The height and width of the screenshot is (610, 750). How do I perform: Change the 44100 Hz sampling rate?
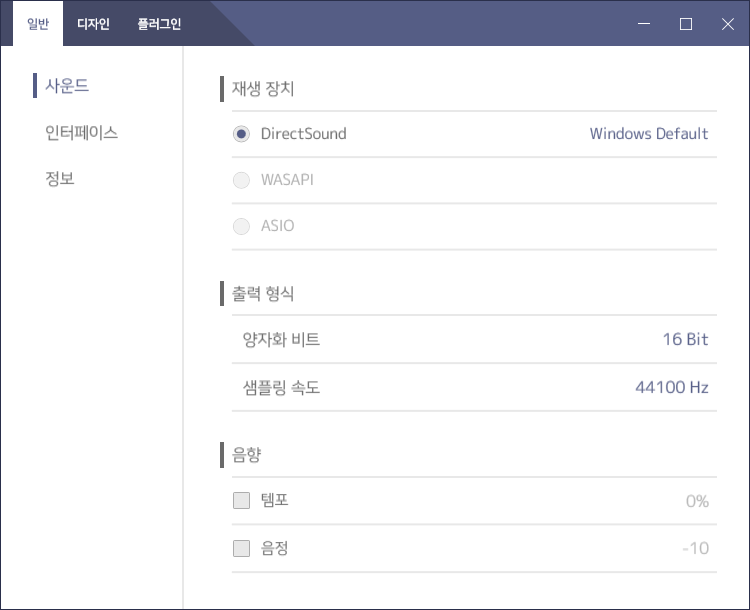click(x=672, y=387)
